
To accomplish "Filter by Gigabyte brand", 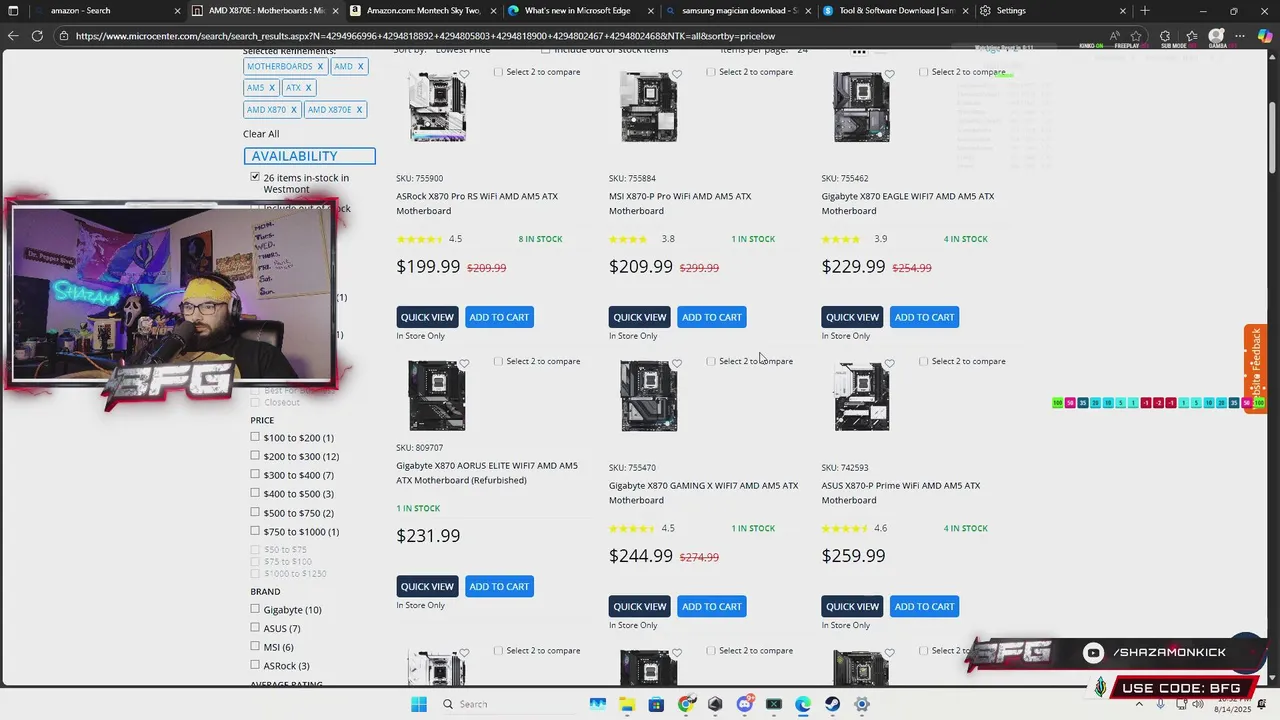I will click(x=255, y=609).
